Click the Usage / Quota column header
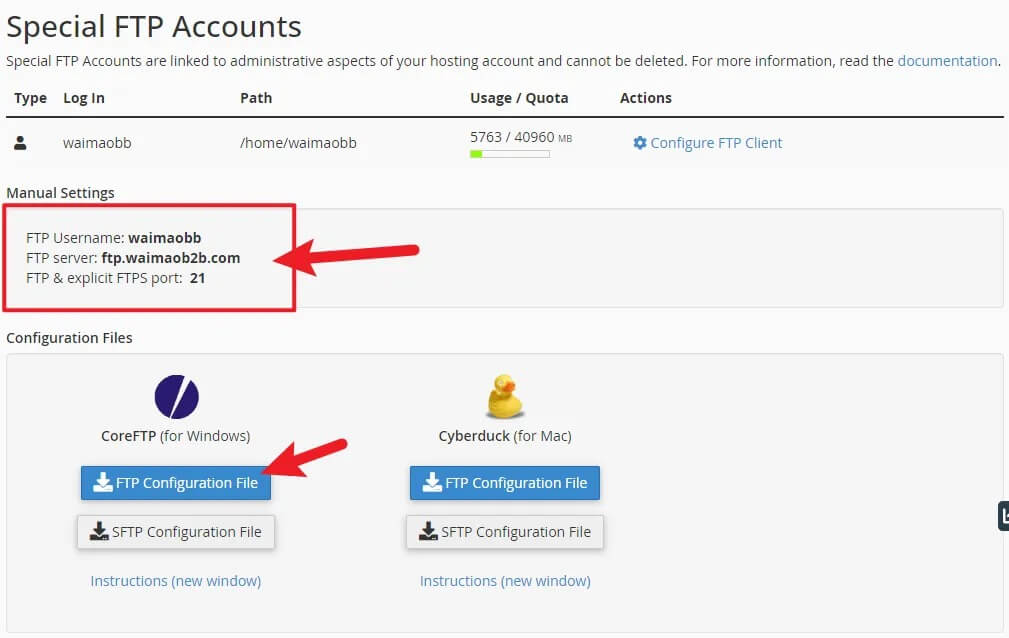 519,98
